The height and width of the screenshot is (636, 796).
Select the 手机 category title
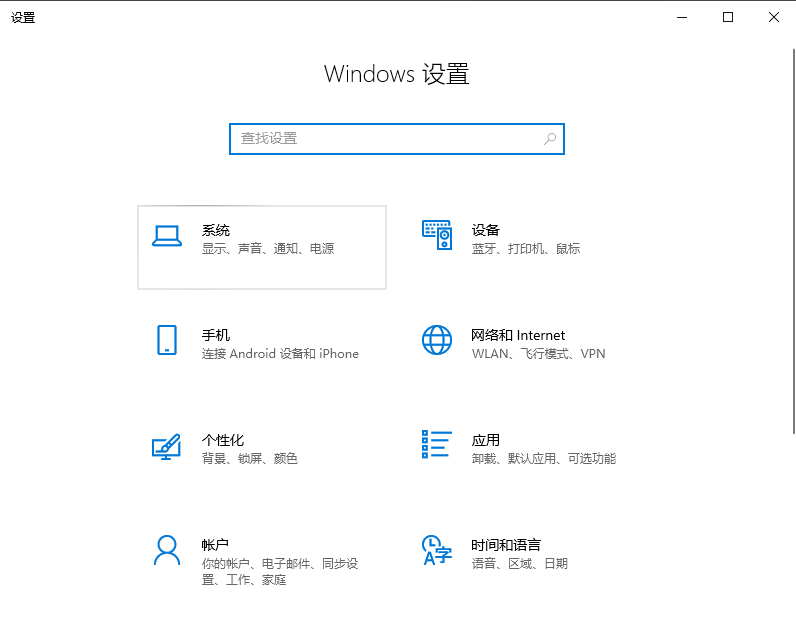coord(216,335)
